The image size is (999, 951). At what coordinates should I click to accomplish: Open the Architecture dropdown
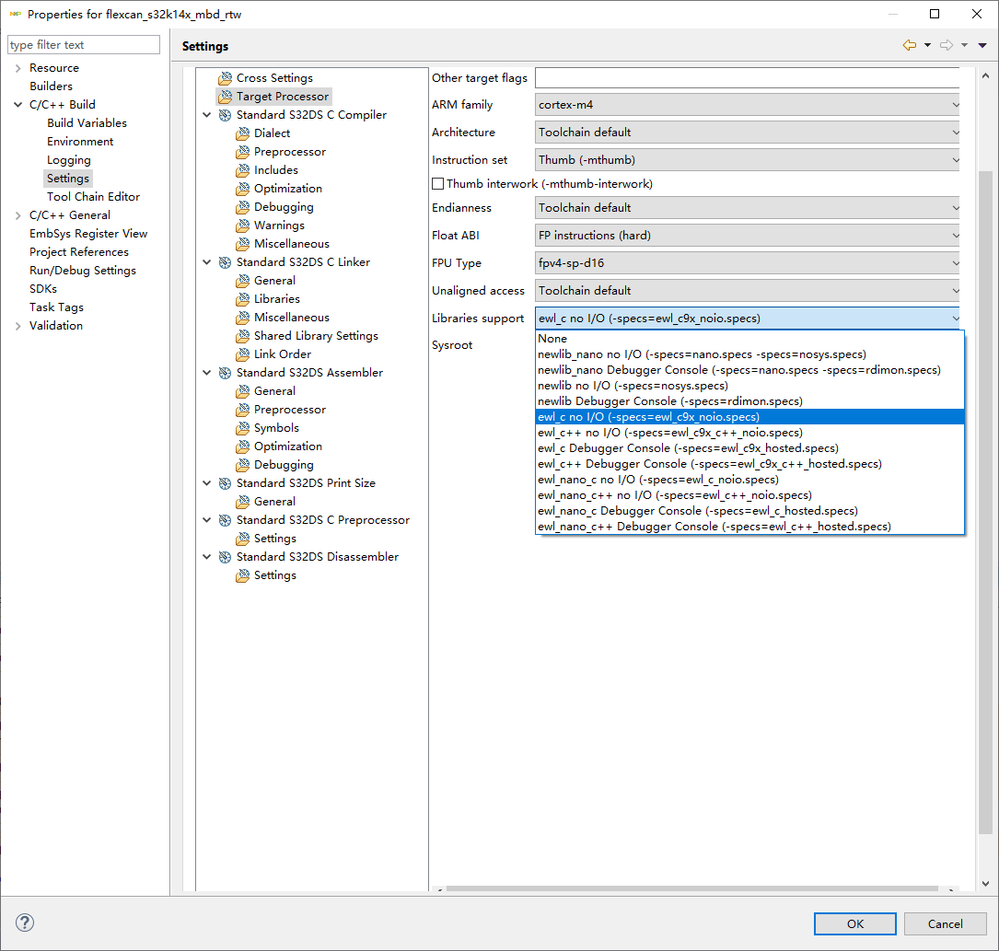pyautogui.click(x=747, y=132)
